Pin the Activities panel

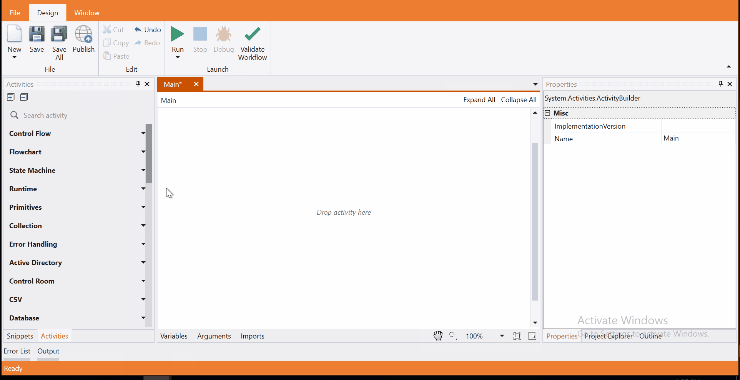[138, 84]
